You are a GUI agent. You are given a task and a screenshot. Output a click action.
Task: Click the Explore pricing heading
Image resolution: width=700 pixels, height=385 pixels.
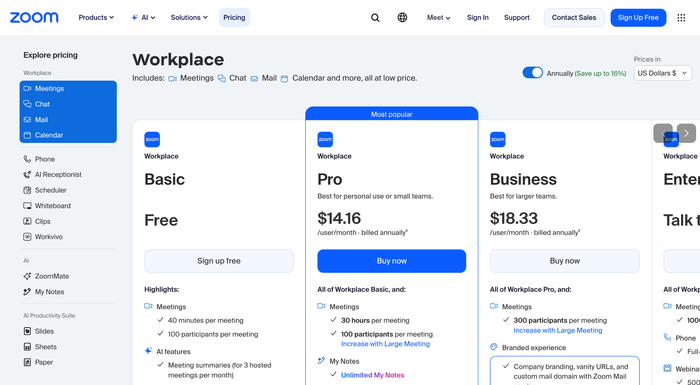pos(50,55)
